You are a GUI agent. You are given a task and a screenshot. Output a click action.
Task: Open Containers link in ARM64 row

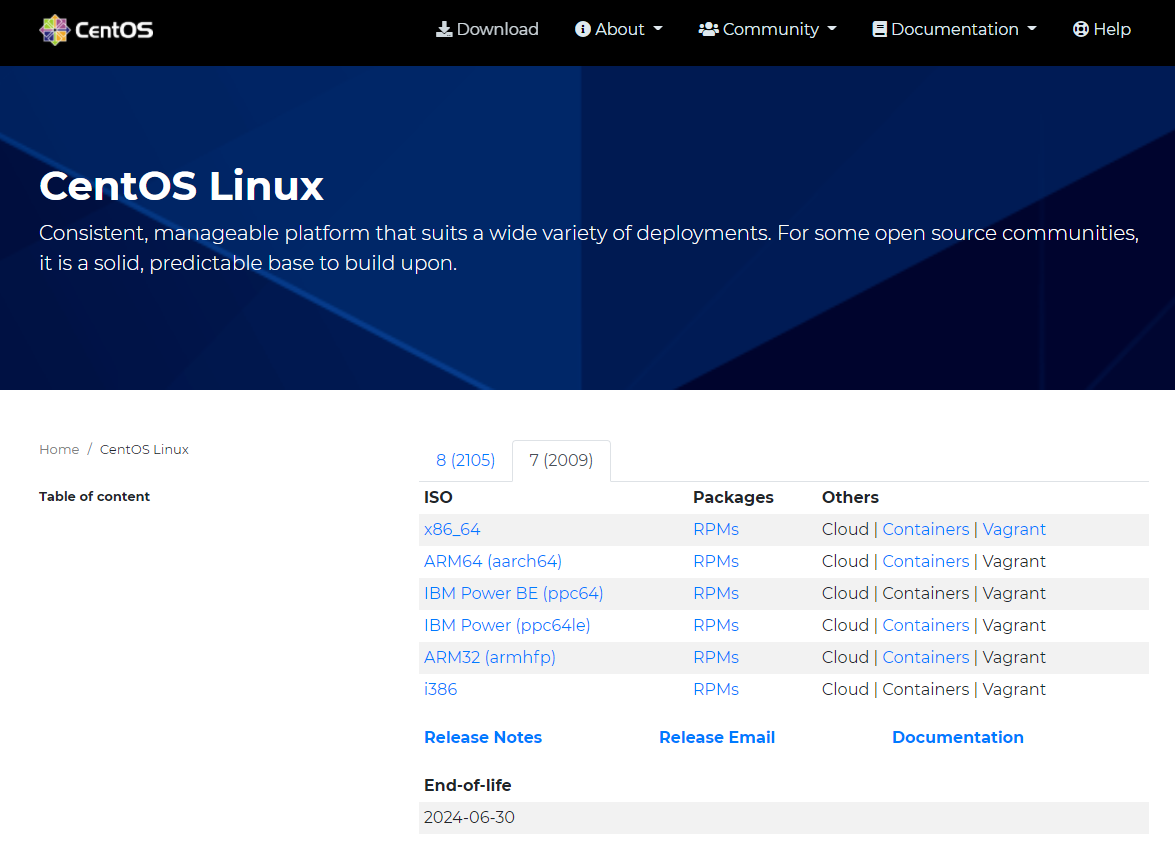pos(925,561)
